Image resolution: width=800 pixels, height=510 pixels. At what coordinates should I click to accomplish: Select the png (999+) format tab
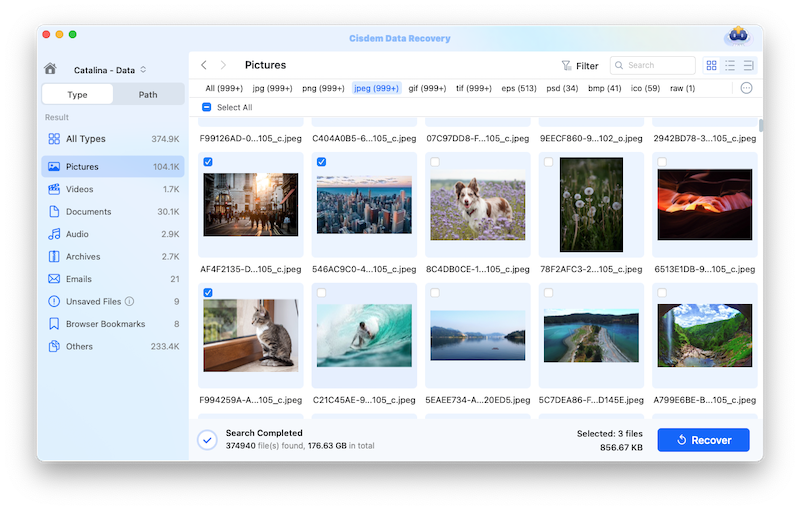(x=325, y=88)
